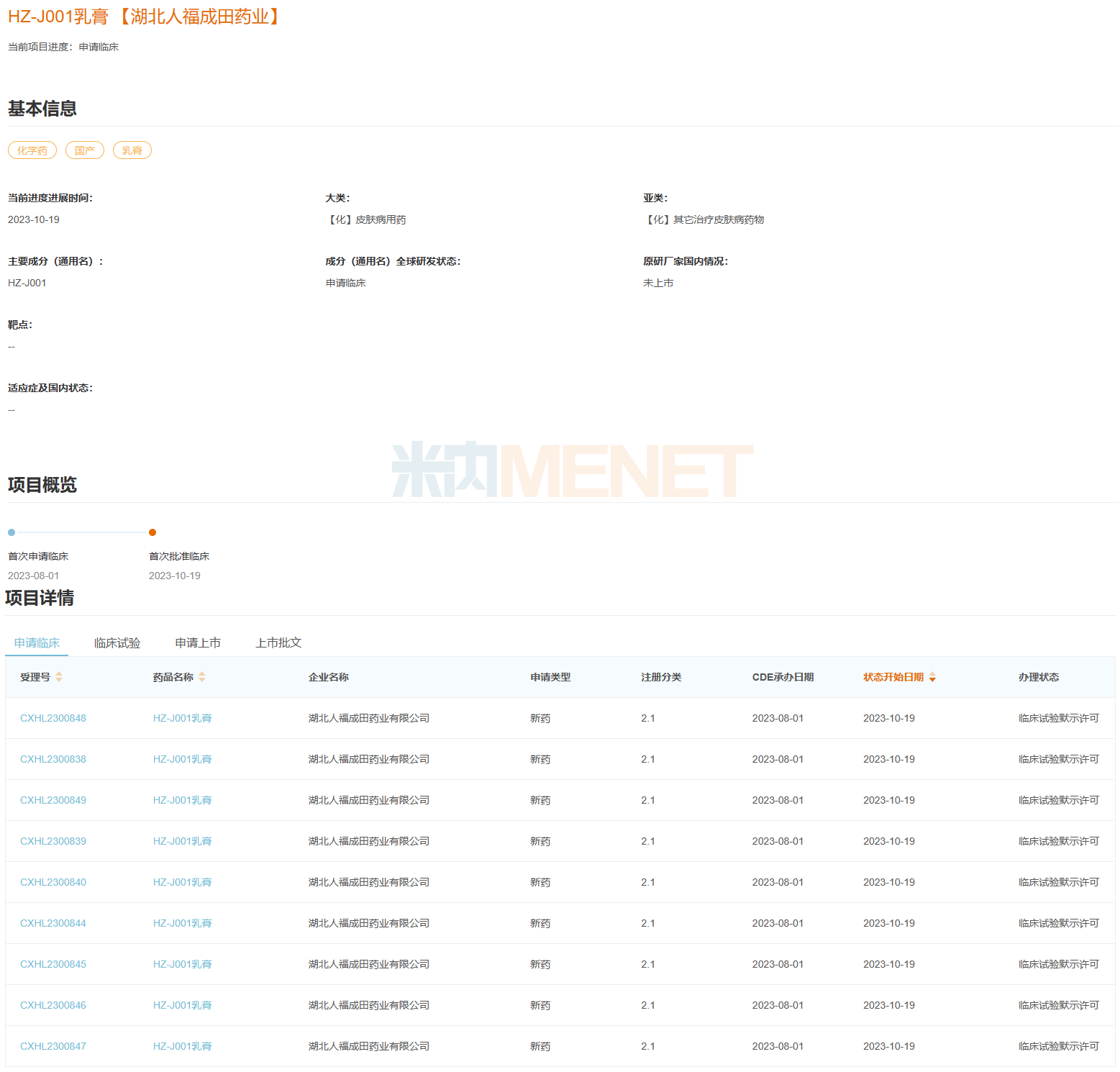1120x1072 pixels.
Task: Open HZ-J001乳膏 link in CXHL2300839 row
Action: click(183, 841)
